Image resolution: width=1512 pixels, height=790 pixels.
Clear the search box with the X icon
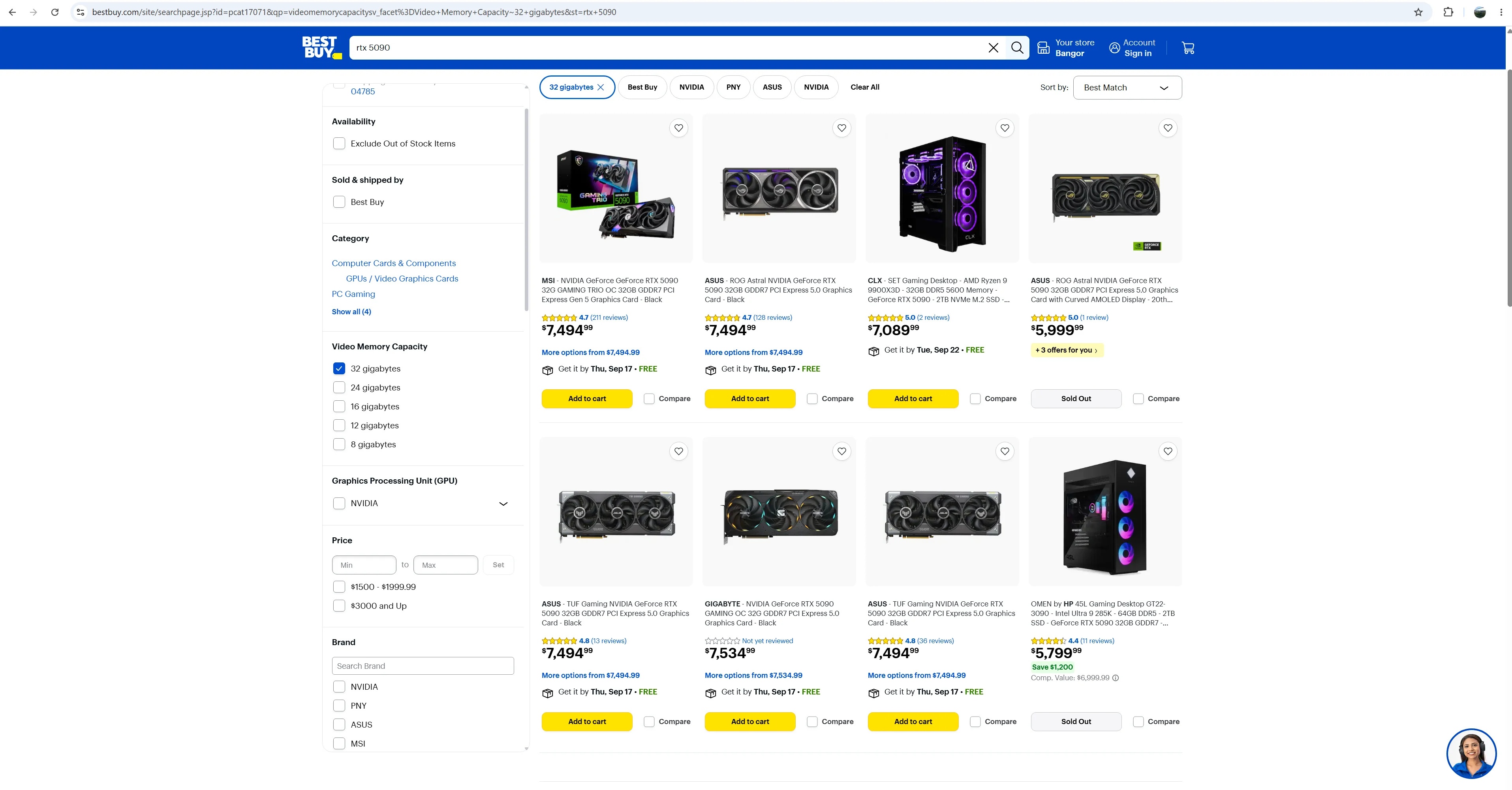pos(993,47)
